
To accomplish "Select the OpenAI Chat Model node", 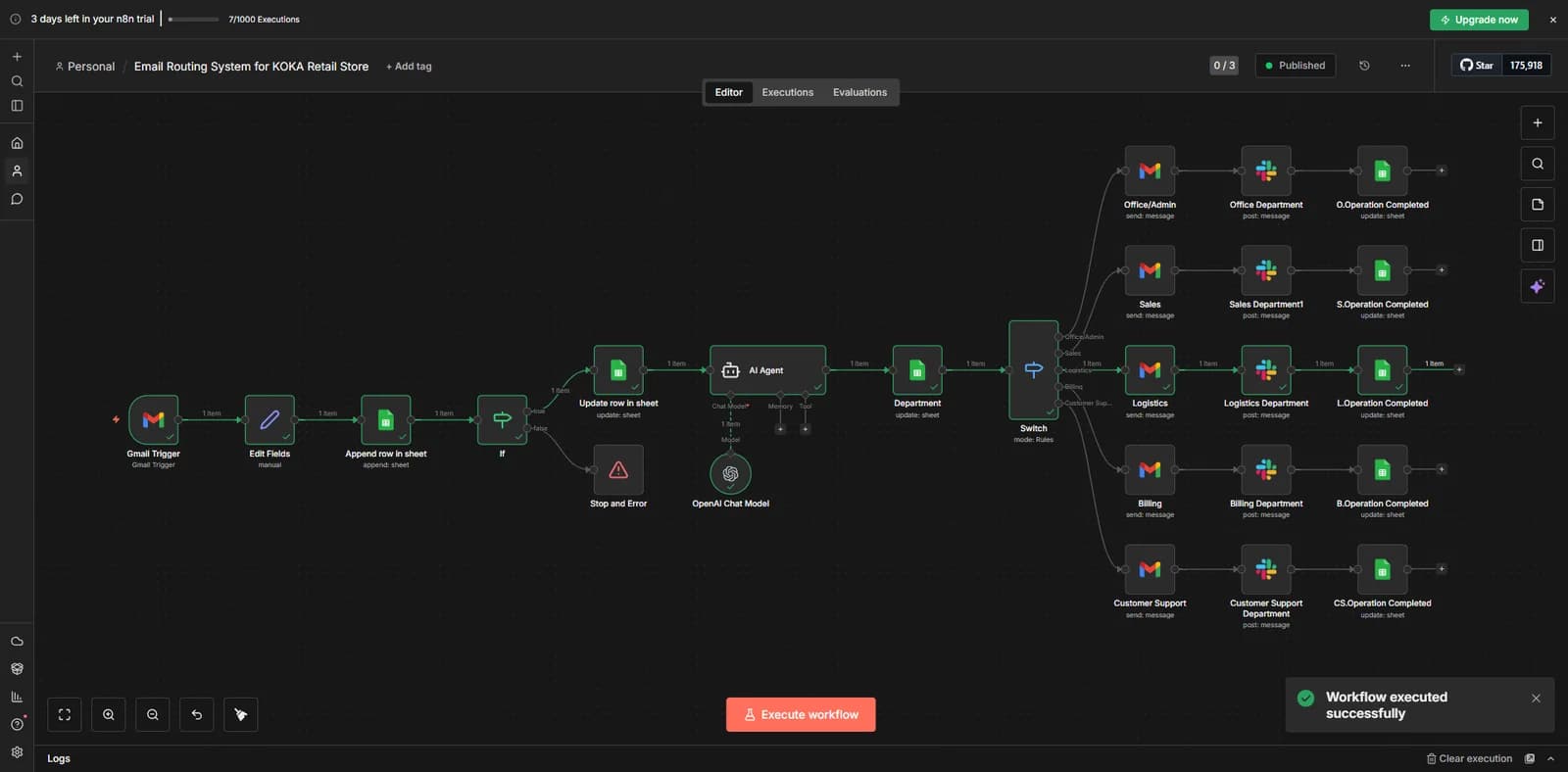I will pos(730,473).
